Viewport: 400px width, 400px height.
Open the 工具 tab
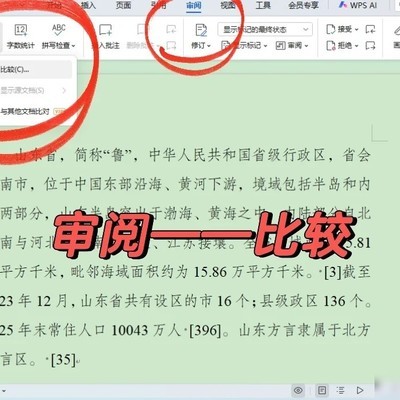click(x=263, y=5)
